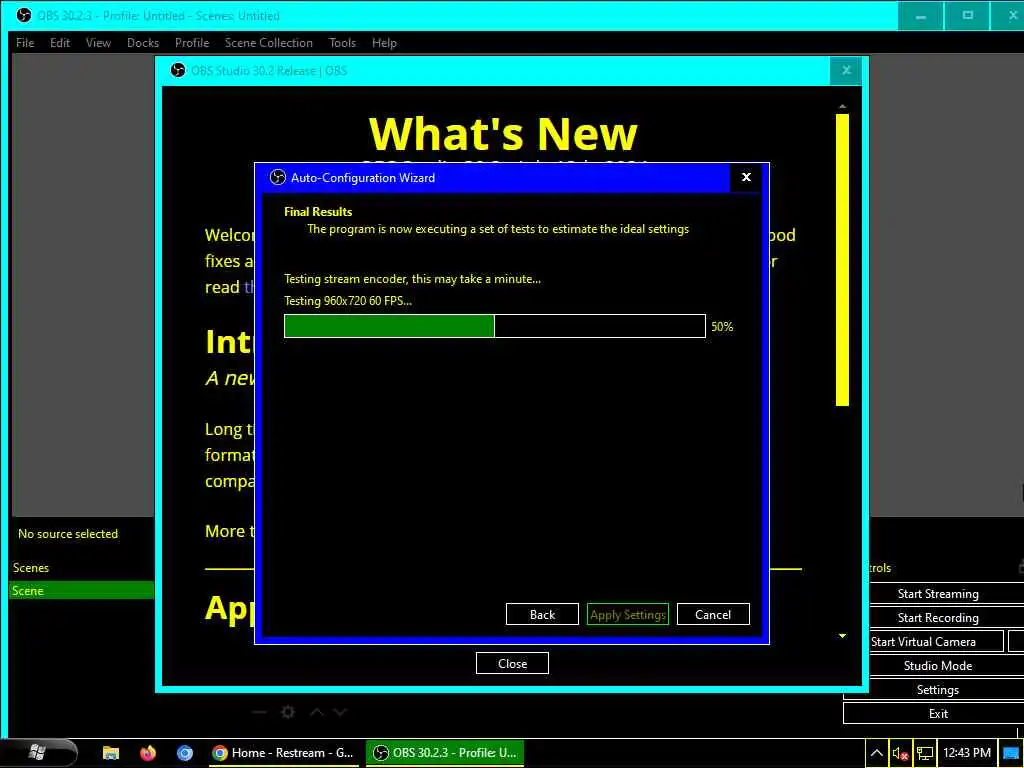Click the yellow scrollbar thumb in What's New
Image resolution: width=1024 pixels, height=768 pixels.
[842, 260]
